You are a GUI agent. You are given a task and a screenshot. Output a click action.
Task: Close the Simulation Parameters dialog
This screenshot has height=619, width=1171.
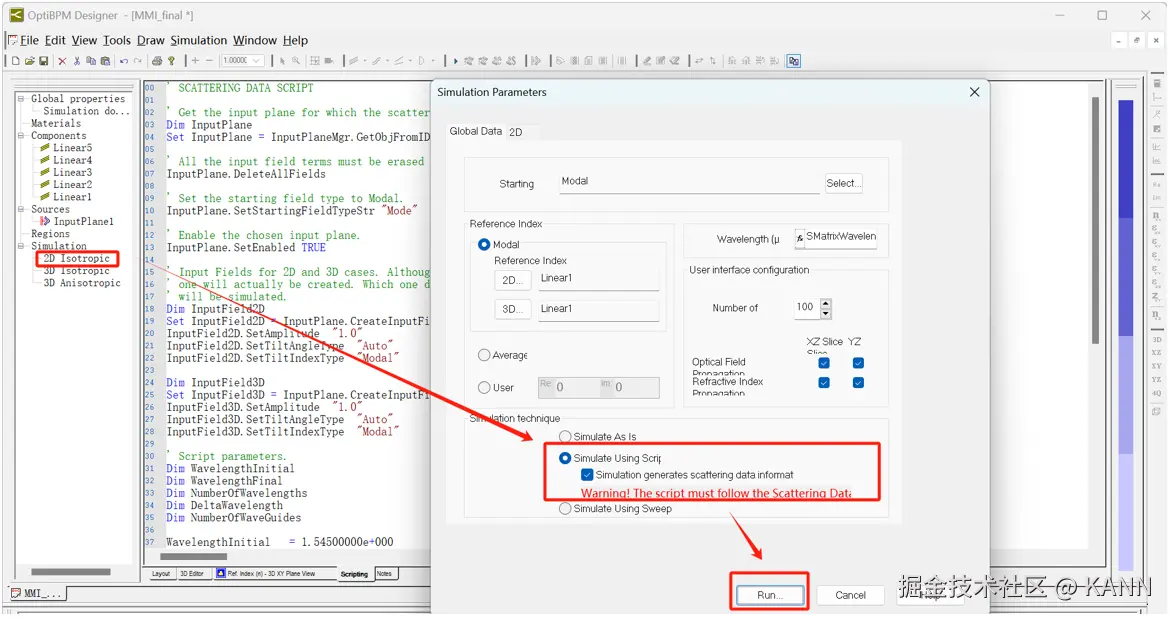pos(974,92)
